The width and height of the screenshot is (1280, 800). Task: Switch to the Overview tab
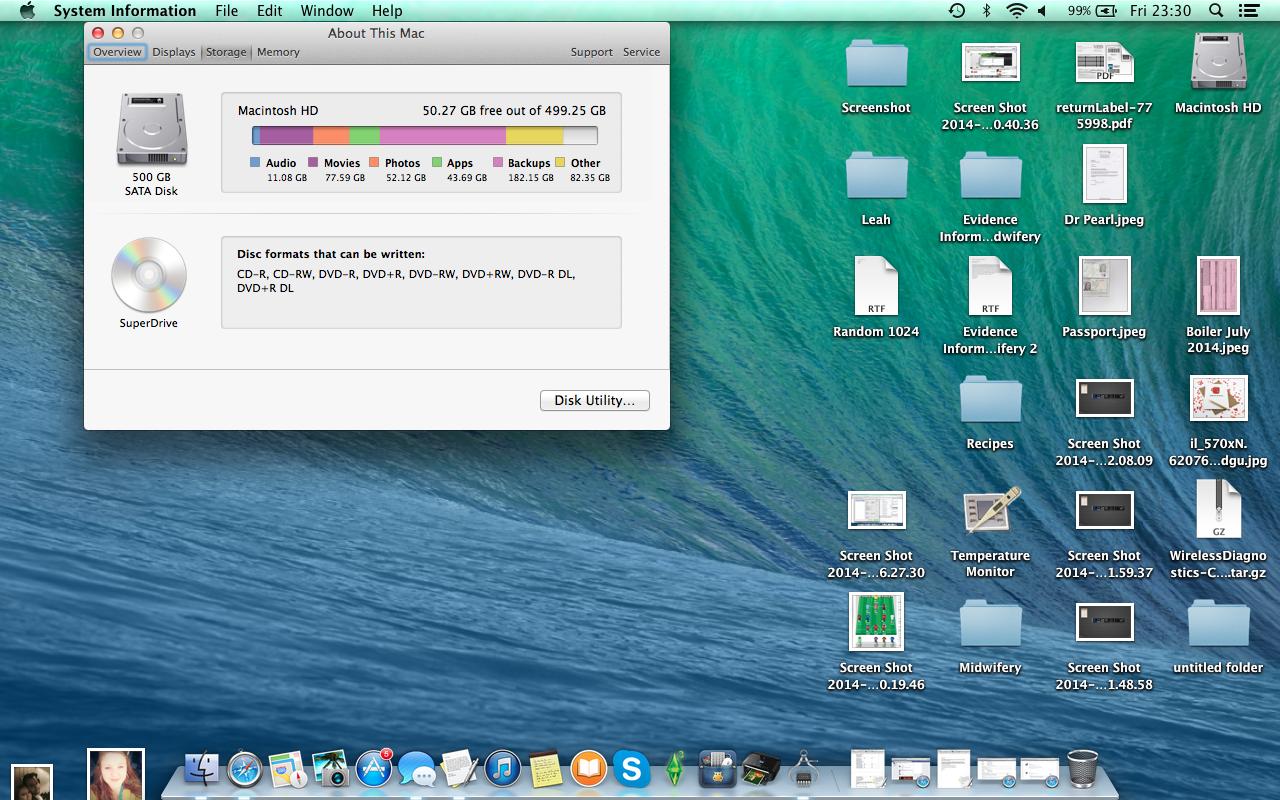pyautogui.click(x=117, y=52)
